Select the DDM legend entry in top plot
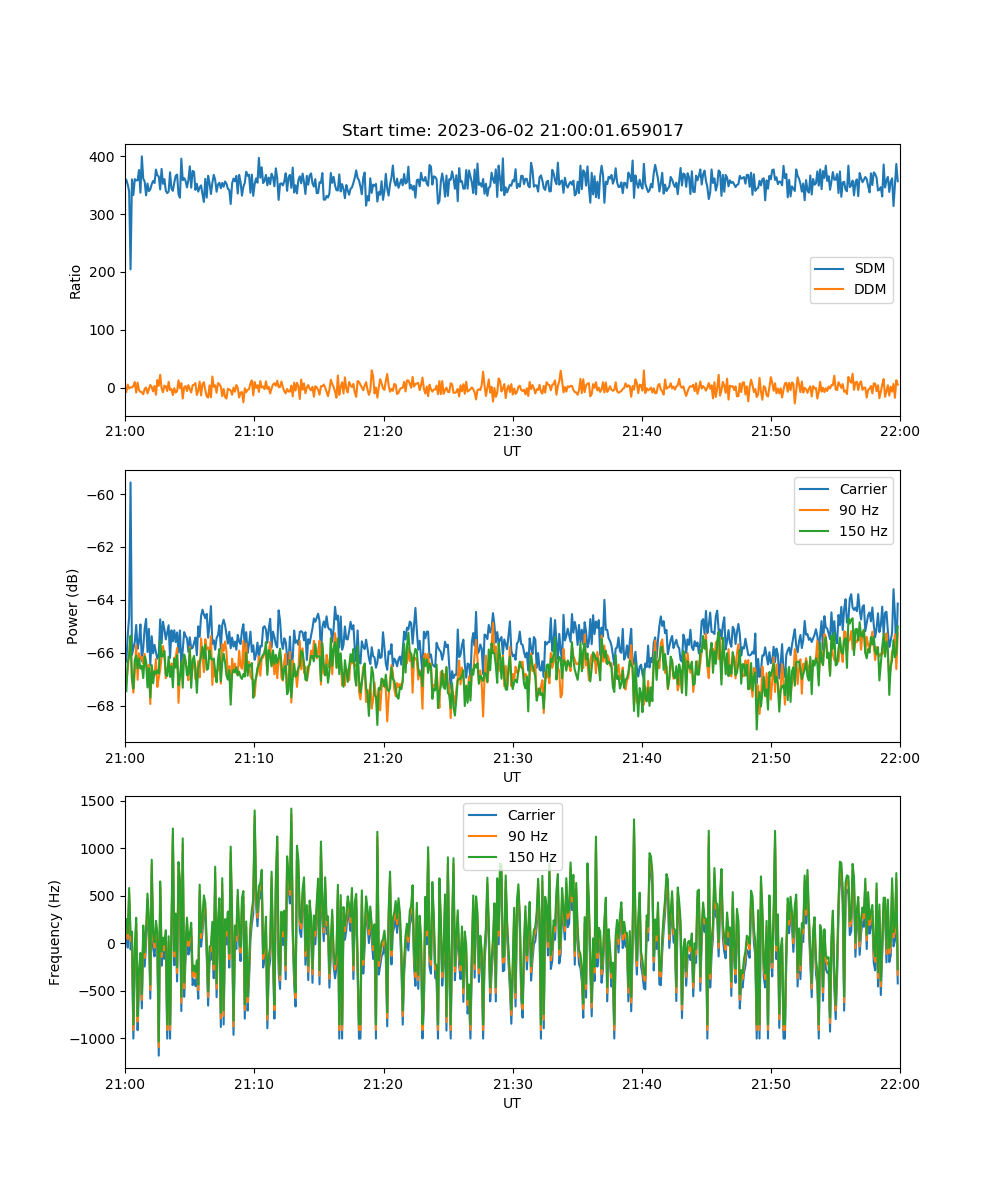The height and width of the screenshot is (1200, 1000). (x=851, y=290)
